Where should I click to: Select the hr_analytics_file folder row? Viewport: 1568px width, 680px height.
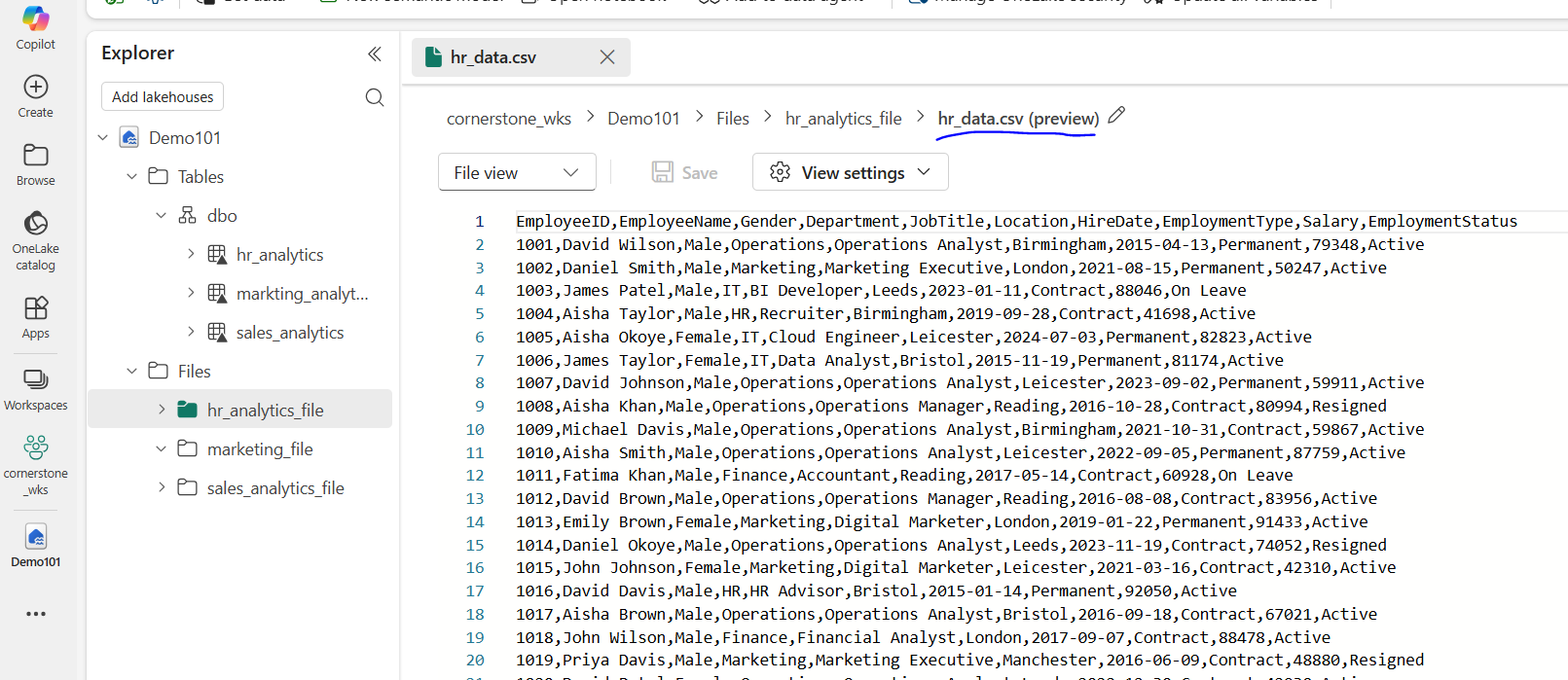click(239, 410)
